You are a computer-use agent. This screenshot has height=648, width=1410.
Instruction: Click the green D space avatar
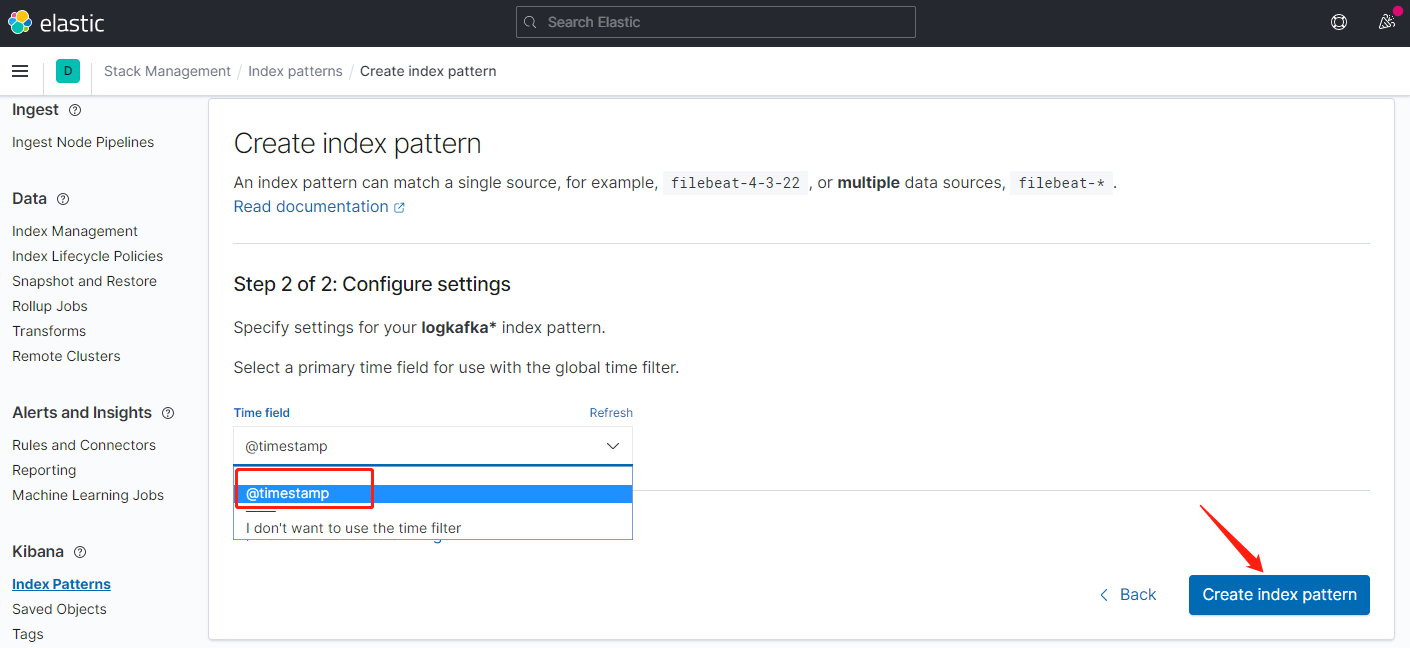coord(68,71)
